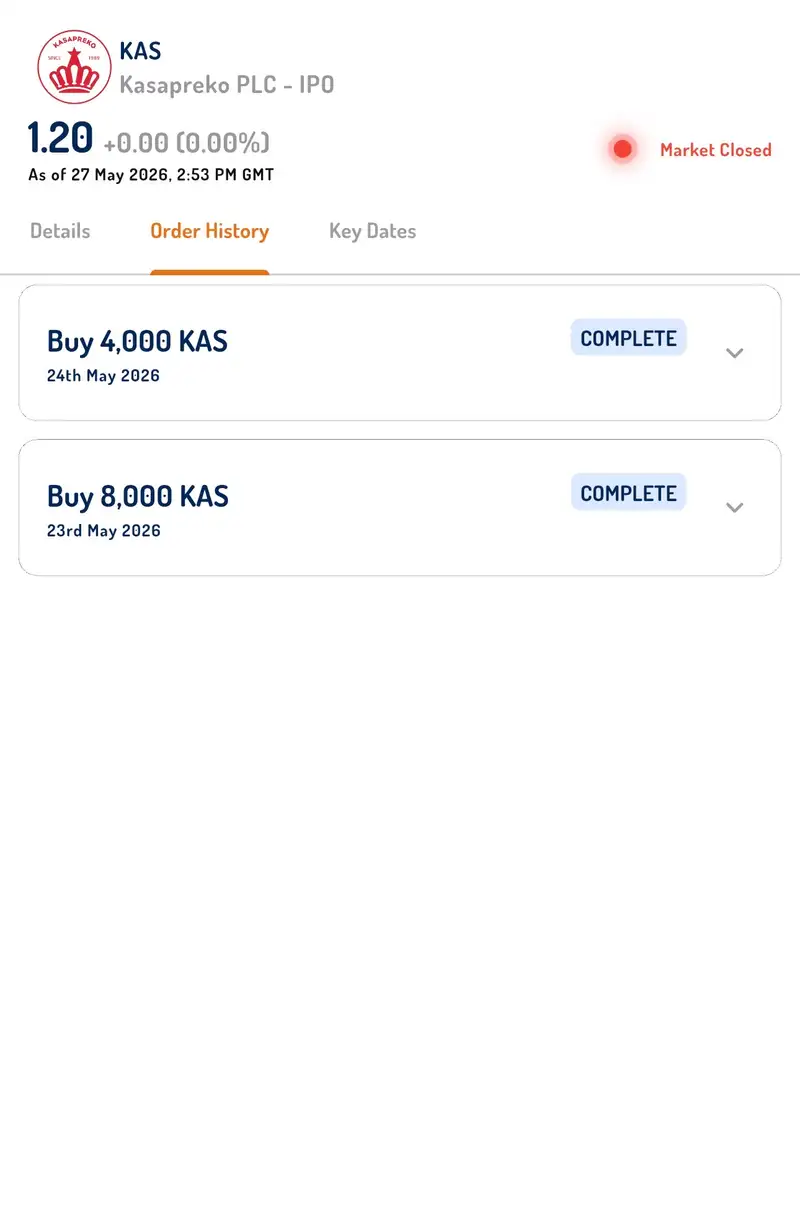
Task: Click the +0.00 (0.00%) price change
Action: [187, 143]
